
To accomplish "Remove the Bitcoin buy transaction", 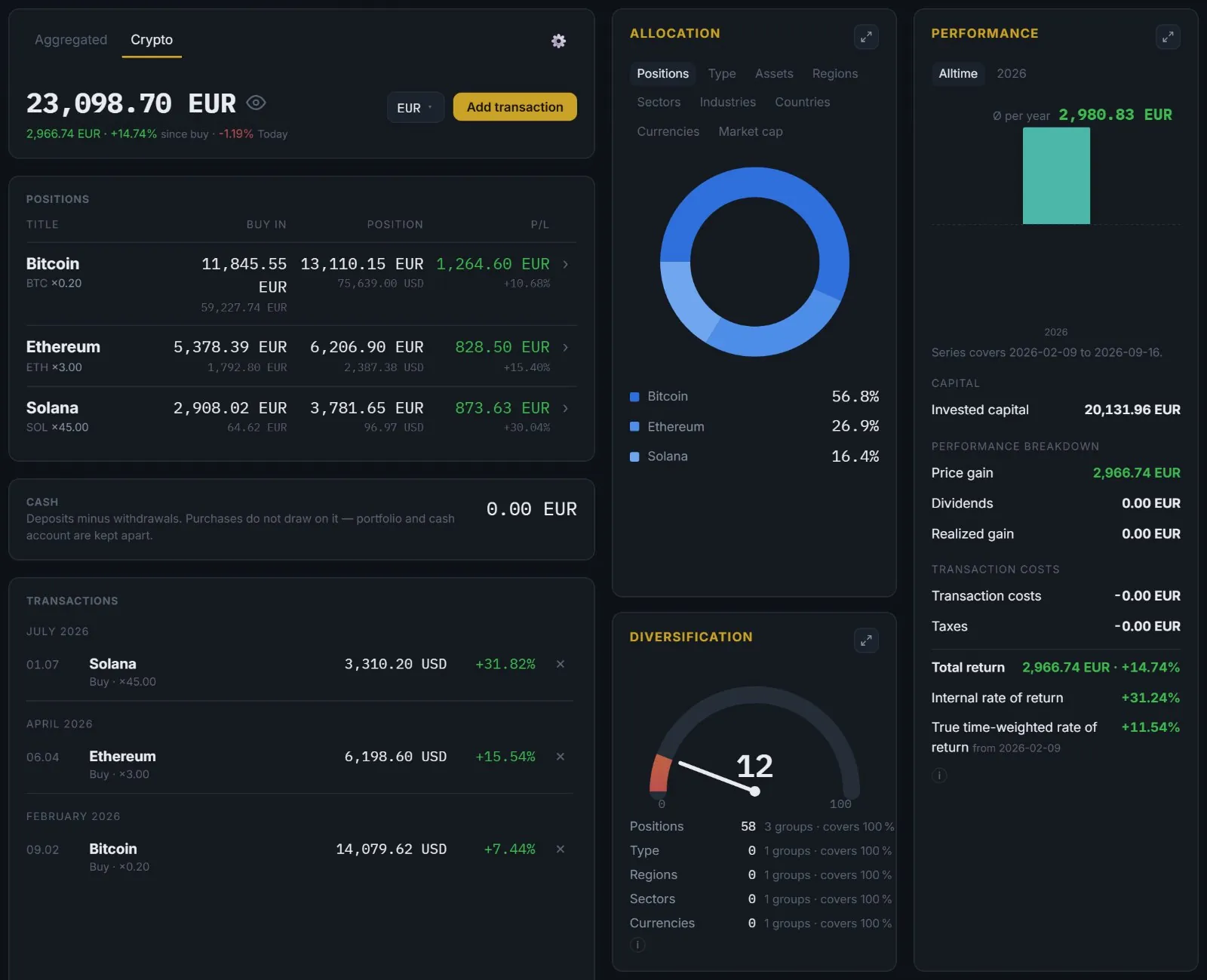I will (561, 849).
